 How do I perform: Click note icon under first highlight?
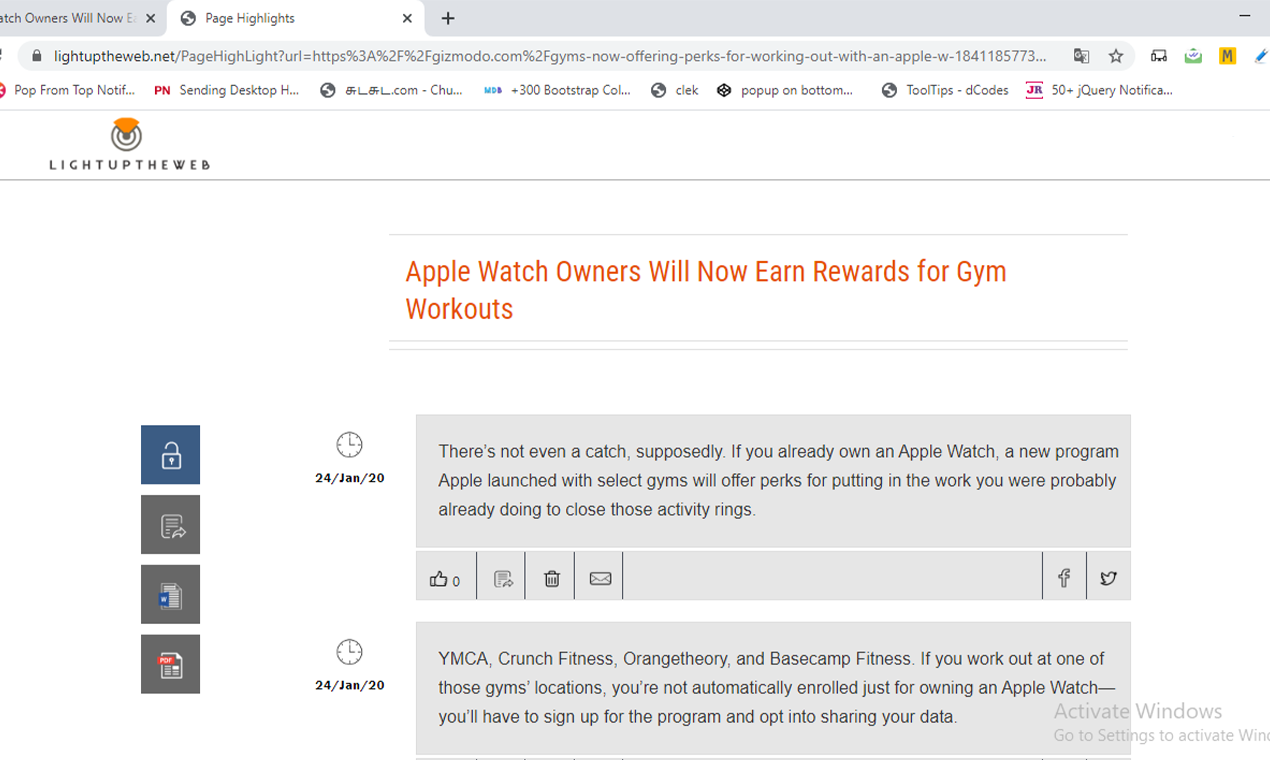(x=503, y=578)
